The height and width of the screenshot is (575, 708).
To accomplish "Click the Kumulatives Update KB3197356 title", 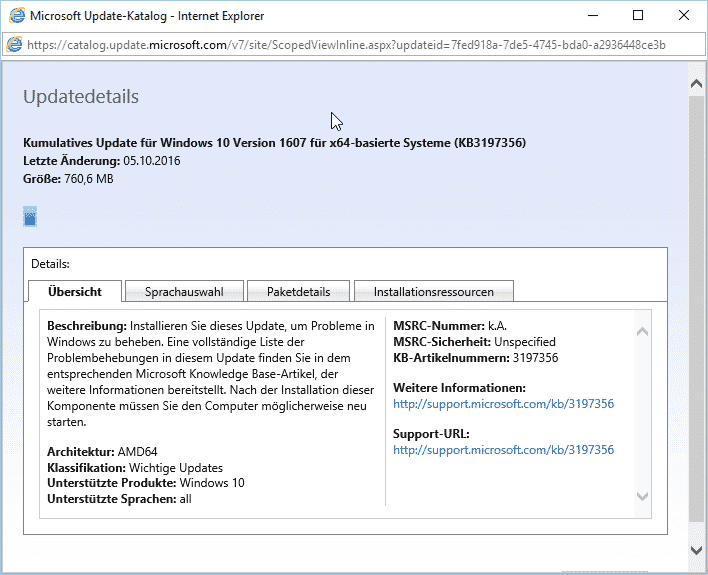I will 275,143.
